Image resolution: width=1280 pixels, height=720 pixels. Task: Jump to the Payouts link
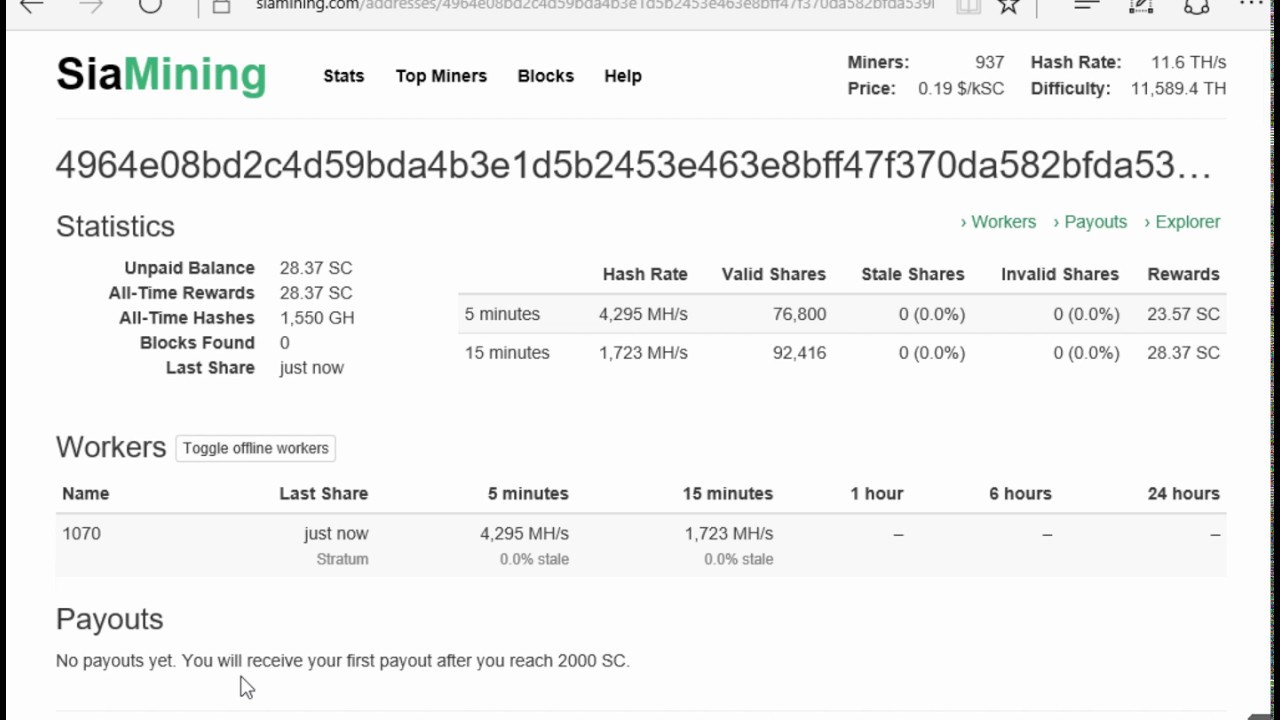(1090, 222)
